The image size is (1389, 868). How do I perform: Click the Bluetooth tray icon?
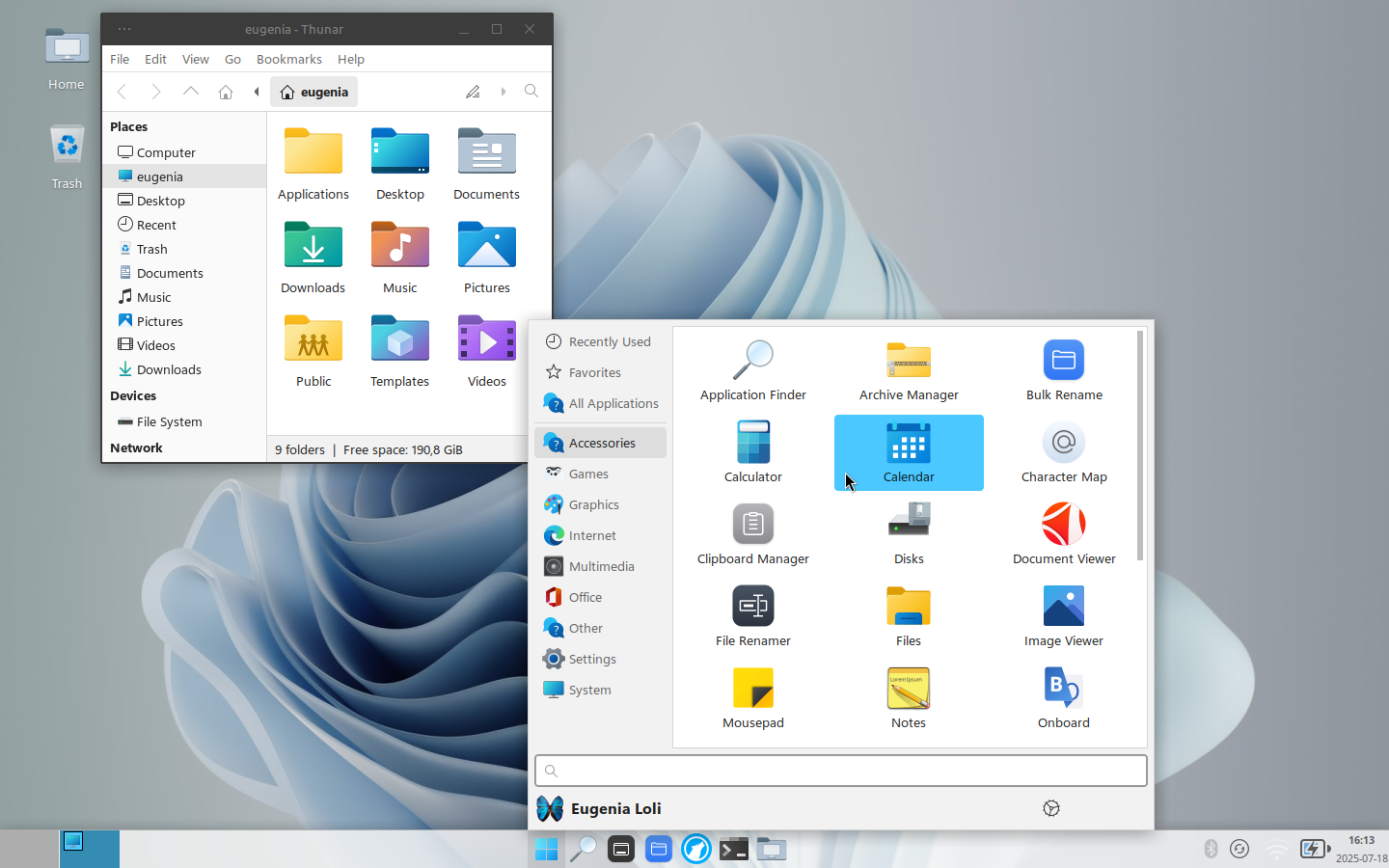point(1211,849)
